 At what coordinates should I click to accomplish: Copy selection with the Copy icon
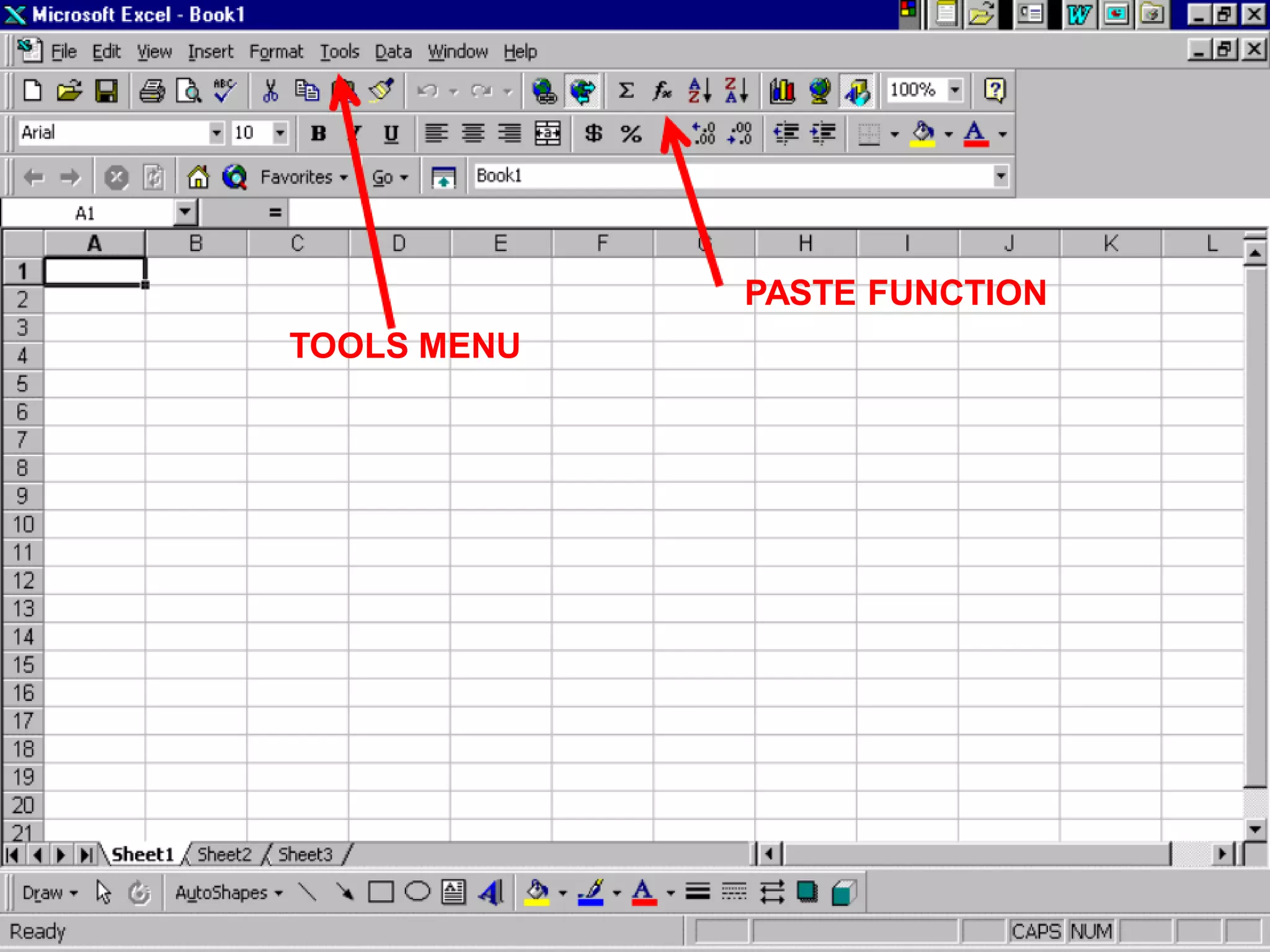(x=306, y=91)
